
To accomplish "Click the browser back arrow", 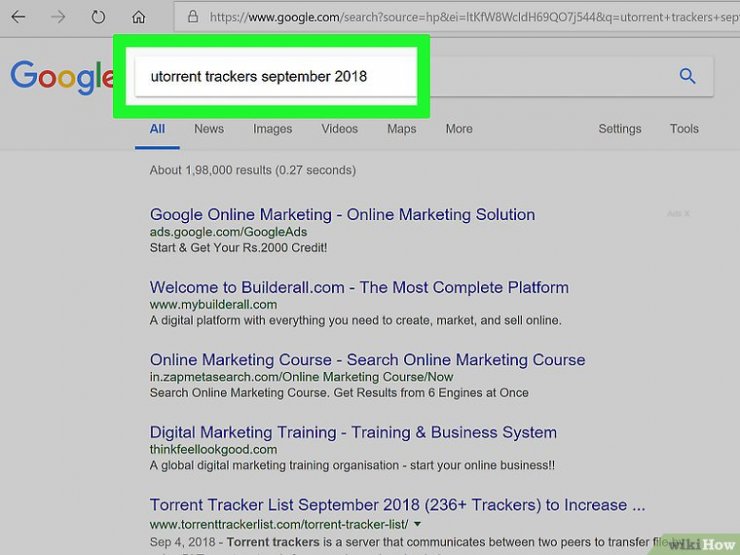I will point(18,17).
